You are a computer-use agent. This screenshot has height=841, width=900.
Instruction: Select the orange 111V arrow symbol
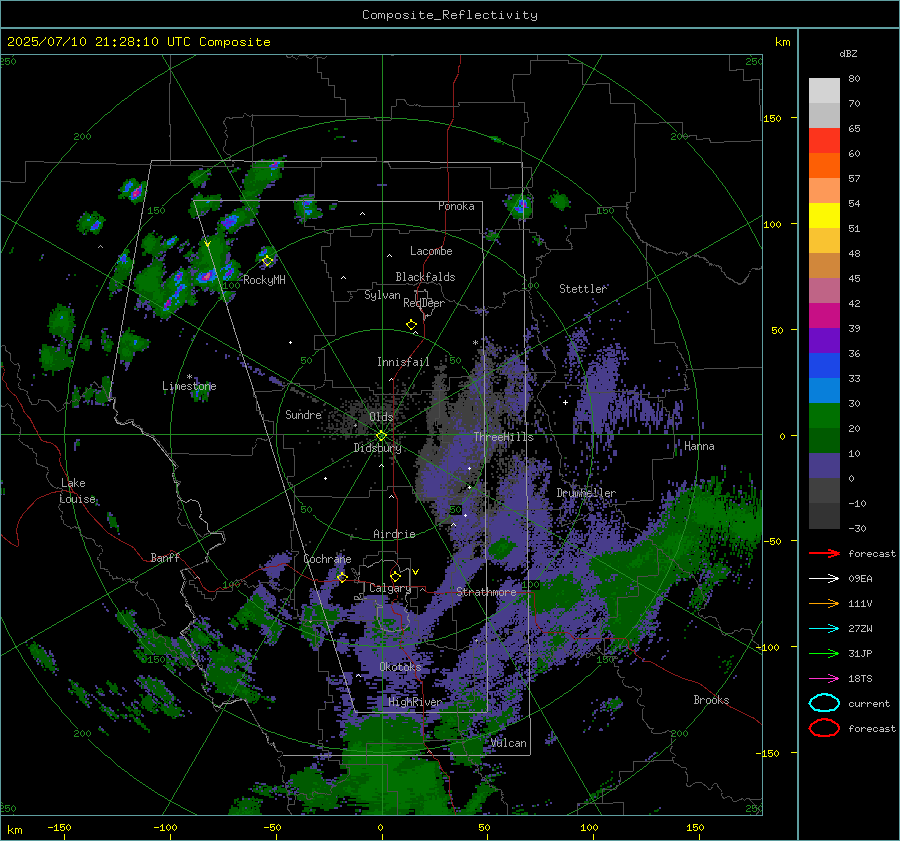(824, 603)
